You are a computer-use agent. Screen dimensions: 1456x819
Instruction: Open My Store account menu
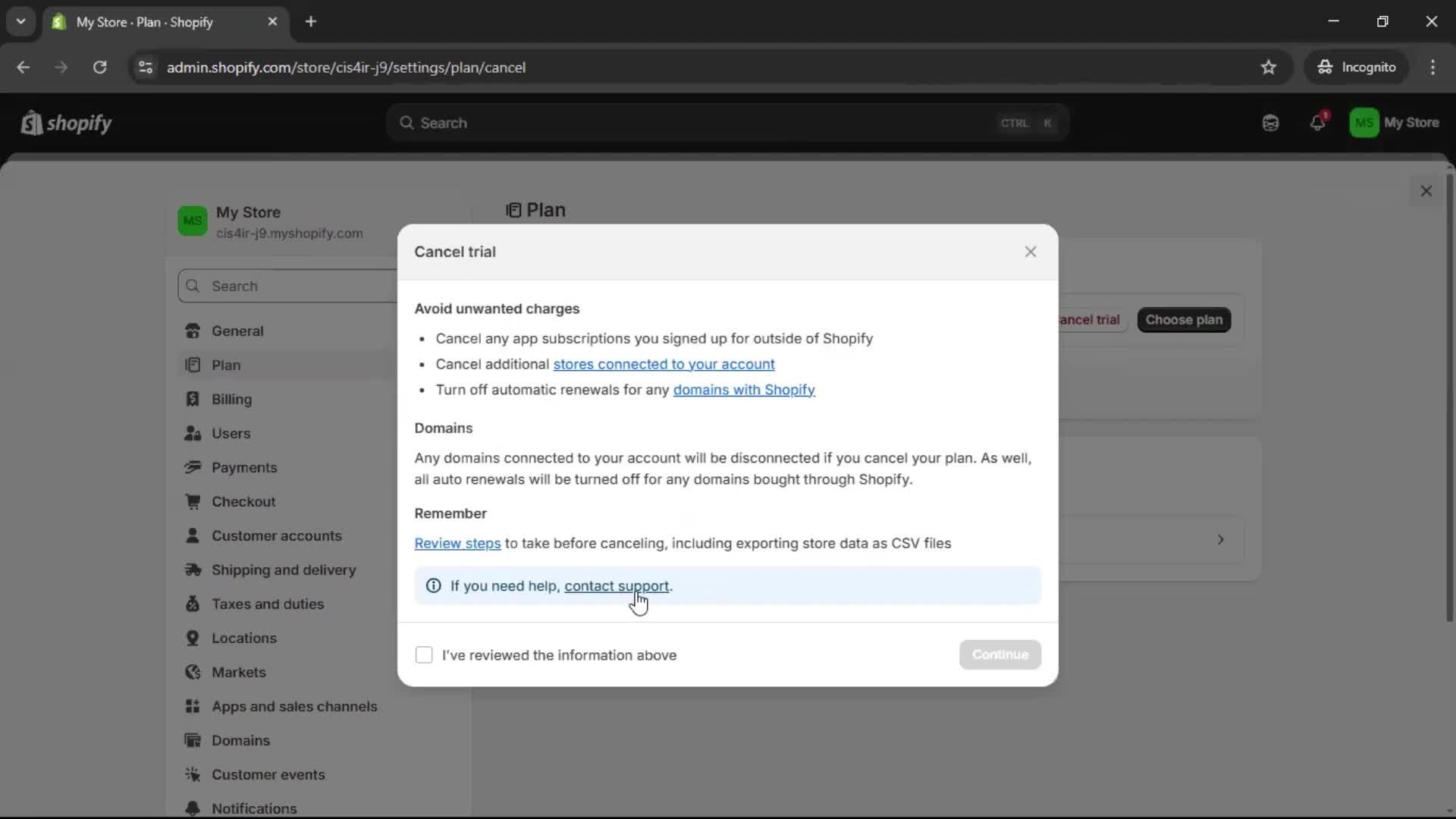coord(1394,123)
